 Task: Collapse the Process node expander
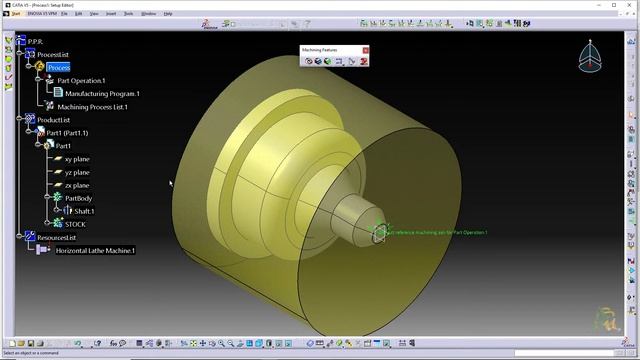click(29, 66)
